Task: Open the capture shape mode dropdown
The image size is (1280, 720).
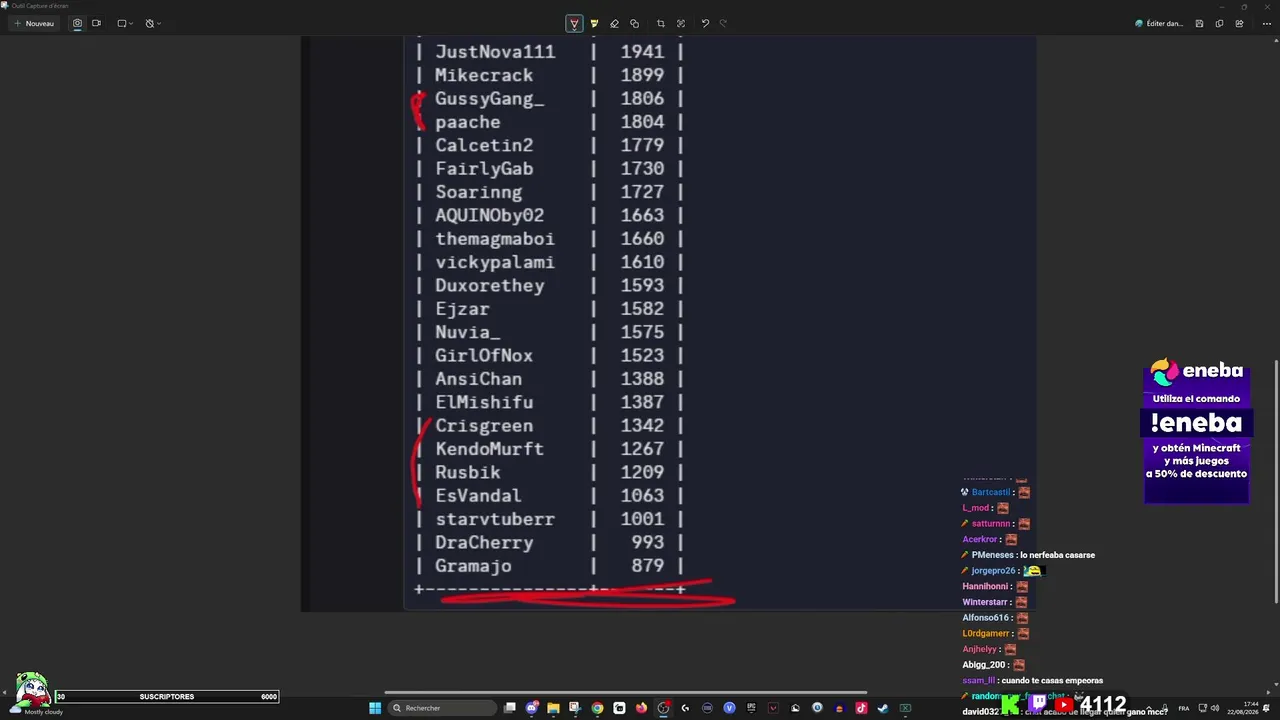Action: pos(125,23)
